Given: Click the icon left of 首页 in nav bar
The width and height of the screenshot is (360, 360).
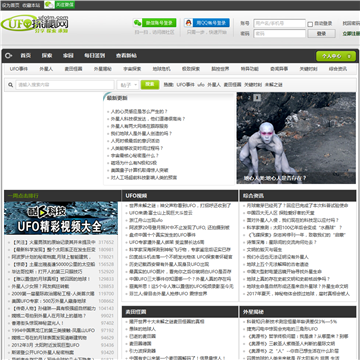Looking at the screenshot, I should tap(9, 56).
